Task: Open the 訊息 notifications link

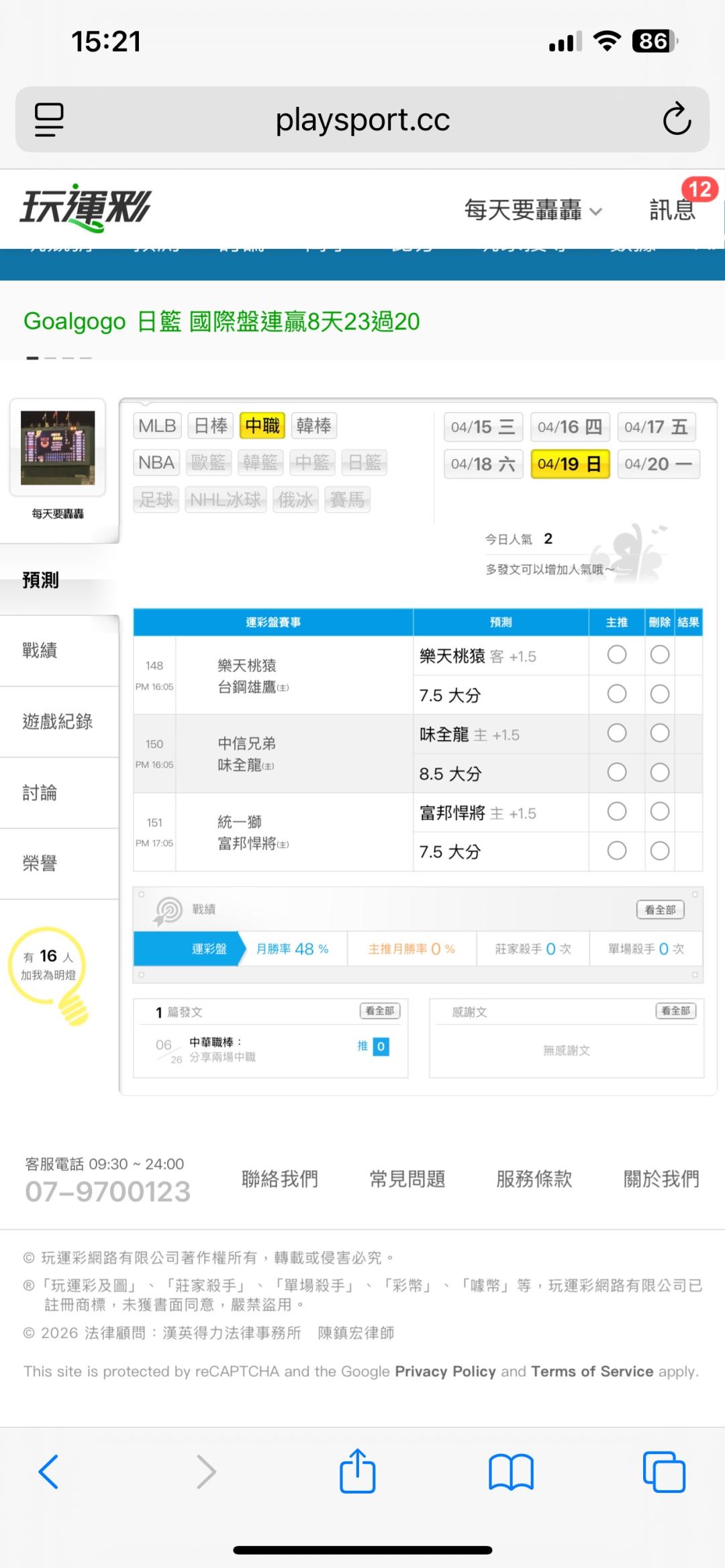Action: [x=673, y=211]
